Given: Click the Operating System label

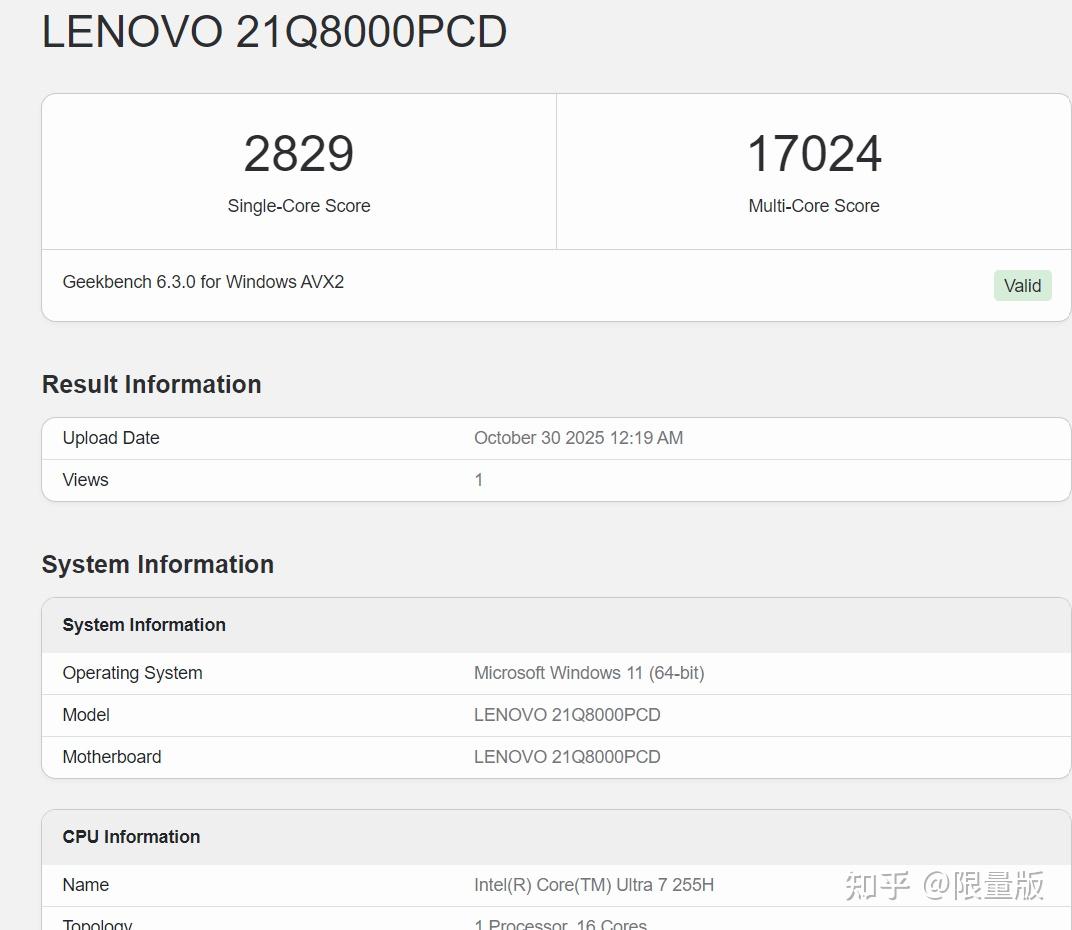Looking at the screenshot, I should [133, 673].
